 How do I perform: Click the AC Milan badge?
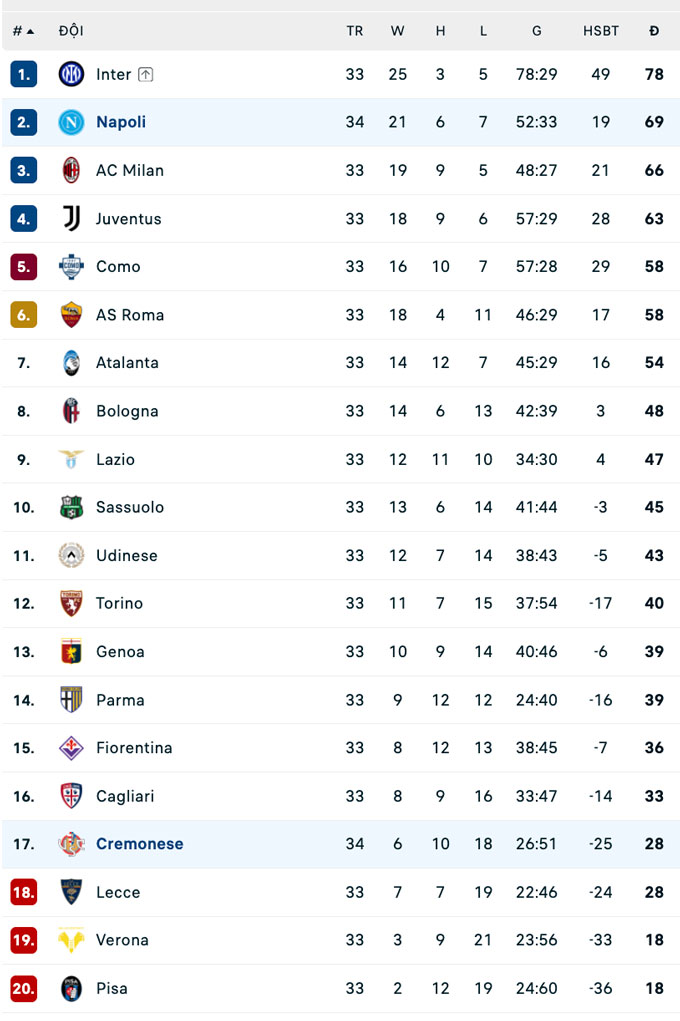[x=70, y=170]
